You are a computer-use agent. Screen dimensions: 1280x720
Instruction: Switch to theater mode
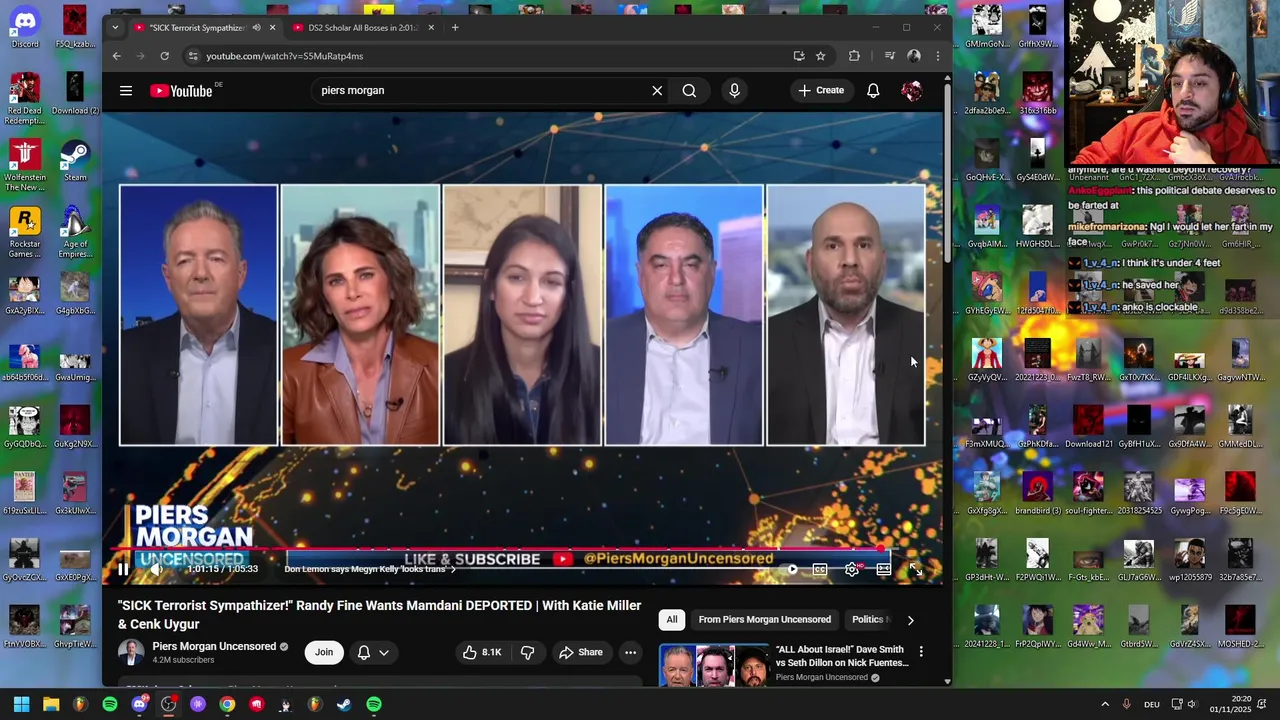(x=883, y=569)
